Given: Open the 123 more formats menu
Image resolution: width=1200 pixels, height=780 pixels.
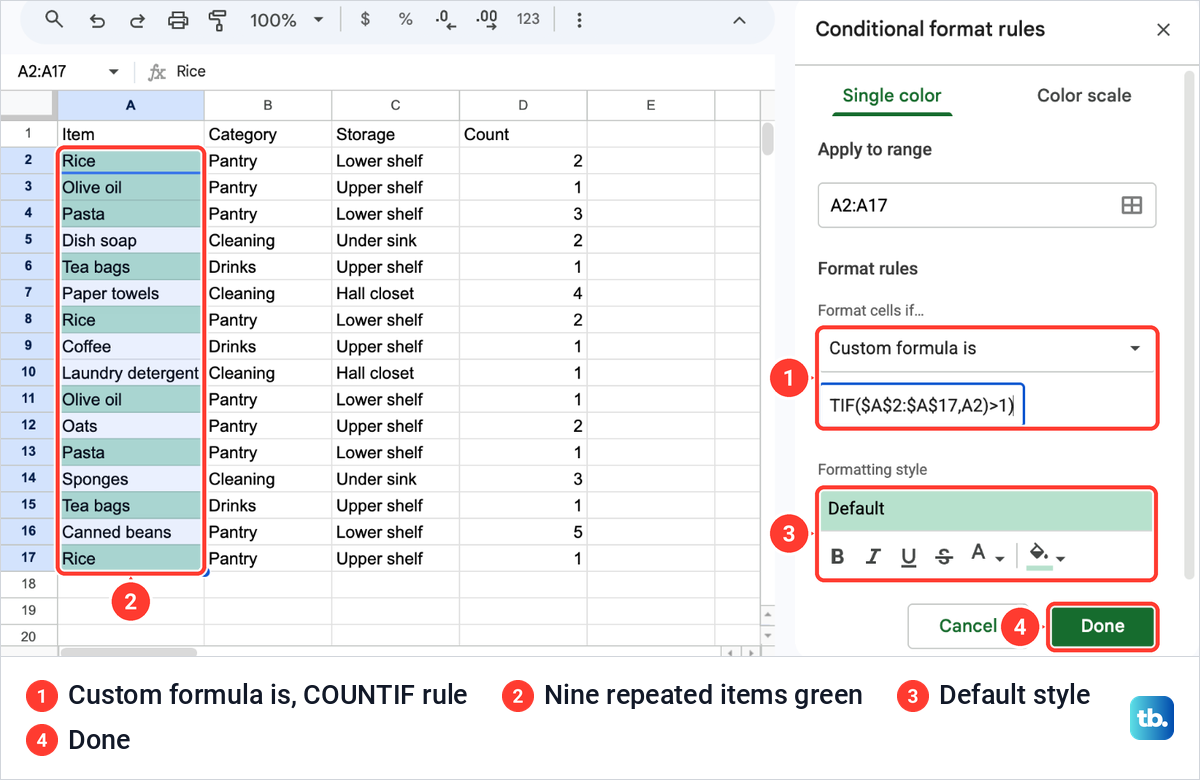Looking at the screenshot, I should (528, 19).
